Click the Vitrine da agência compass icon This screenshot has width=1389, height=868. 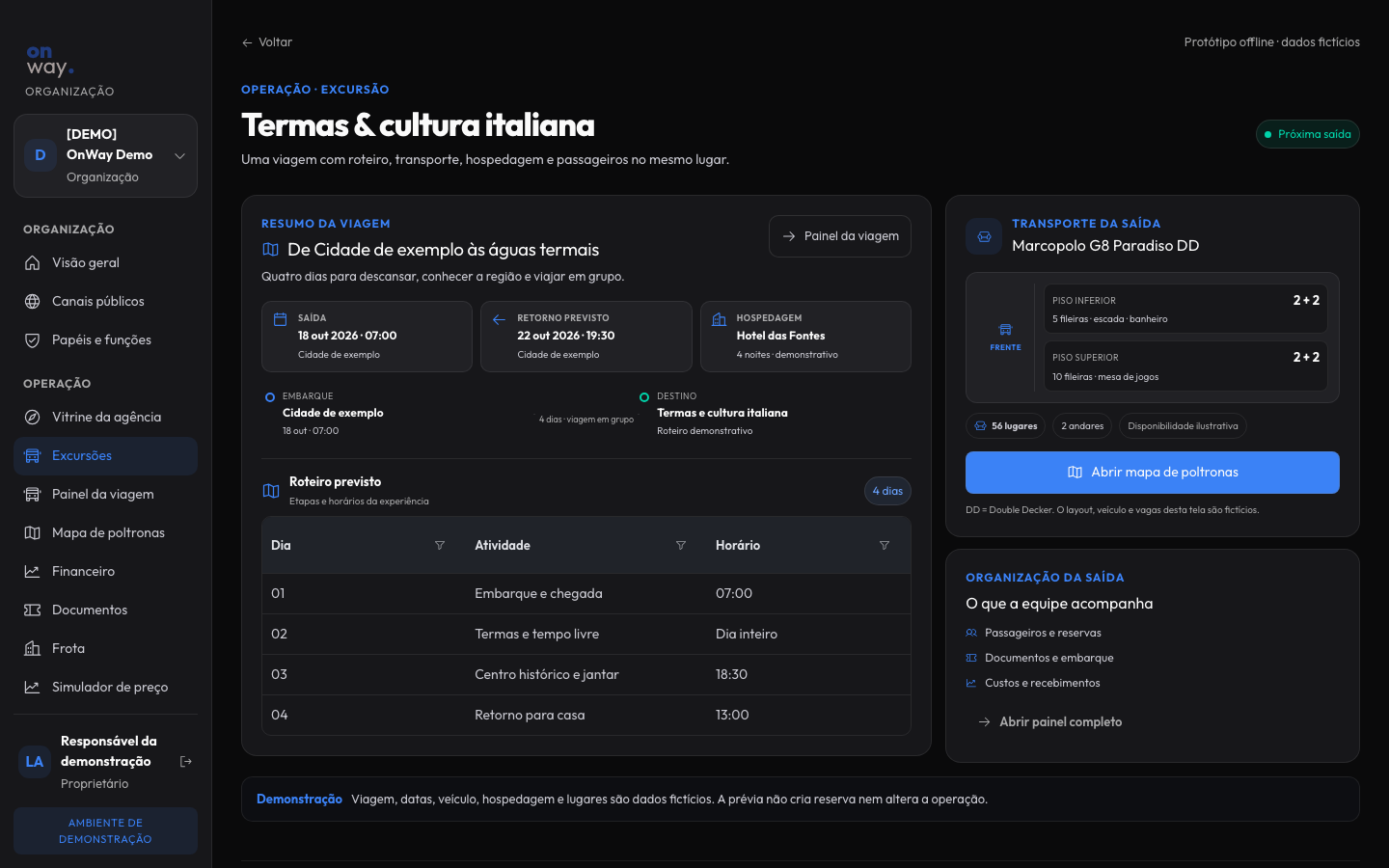pos(32,417)
